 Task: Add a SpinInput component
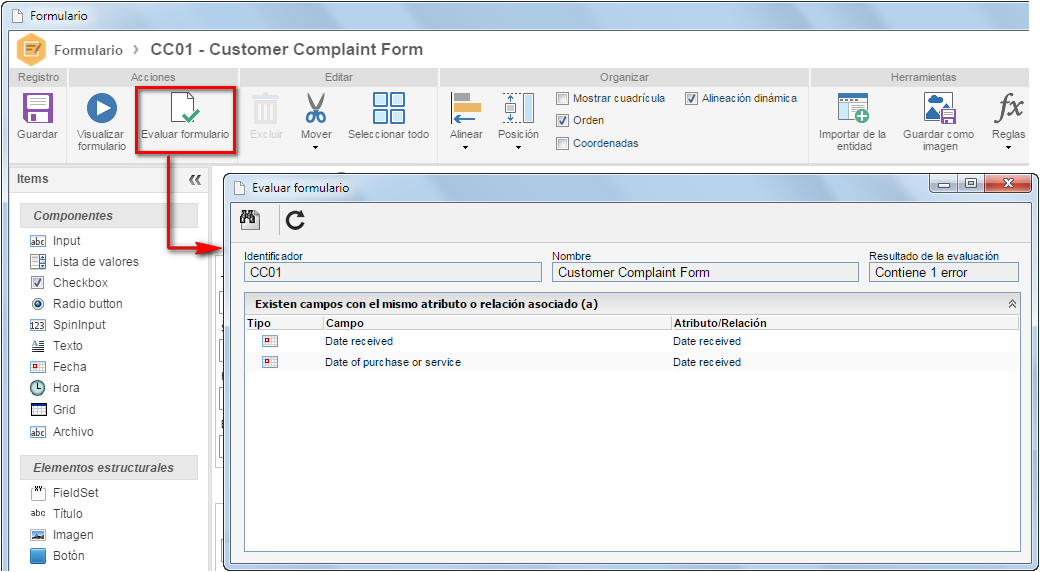point(68,325)
